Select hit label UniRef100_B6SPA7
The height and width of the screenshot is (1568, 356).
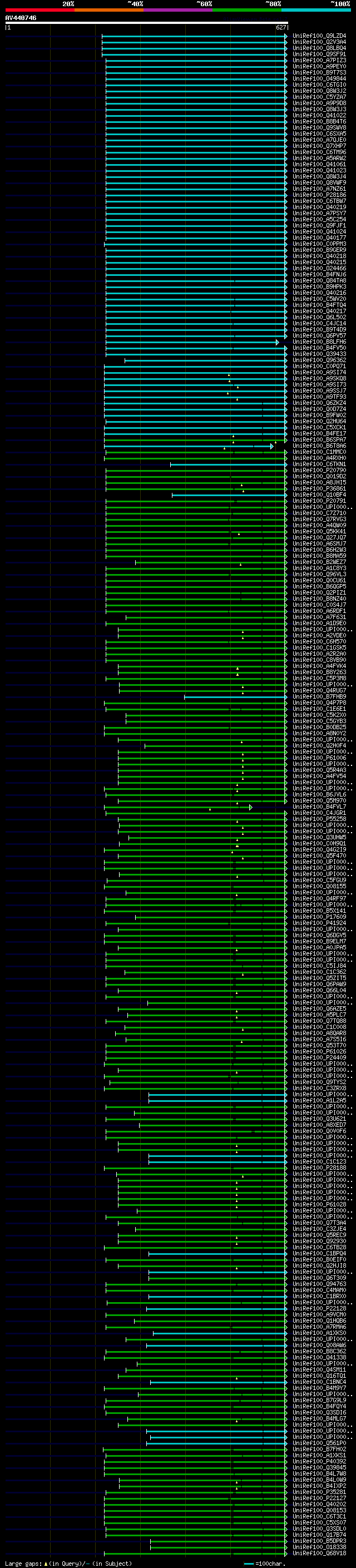(319, 439)
